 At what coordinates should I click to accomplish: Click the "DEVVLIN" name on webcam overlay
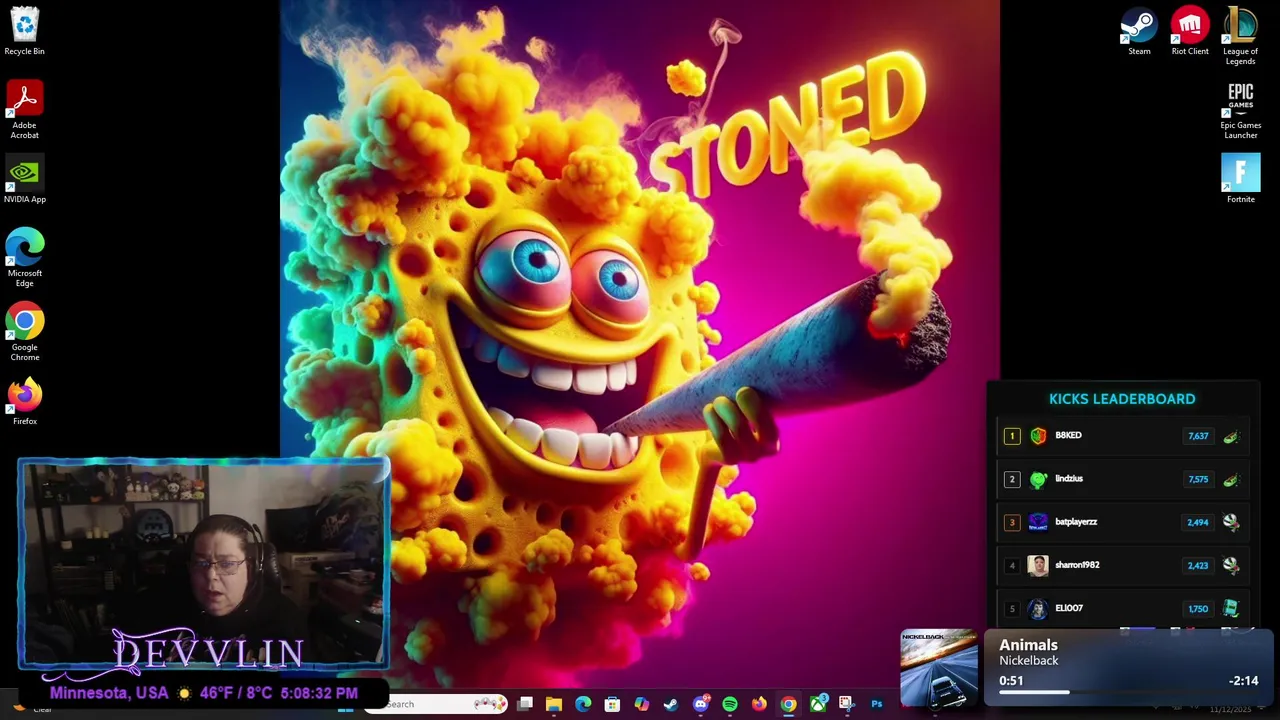[208, 652]
